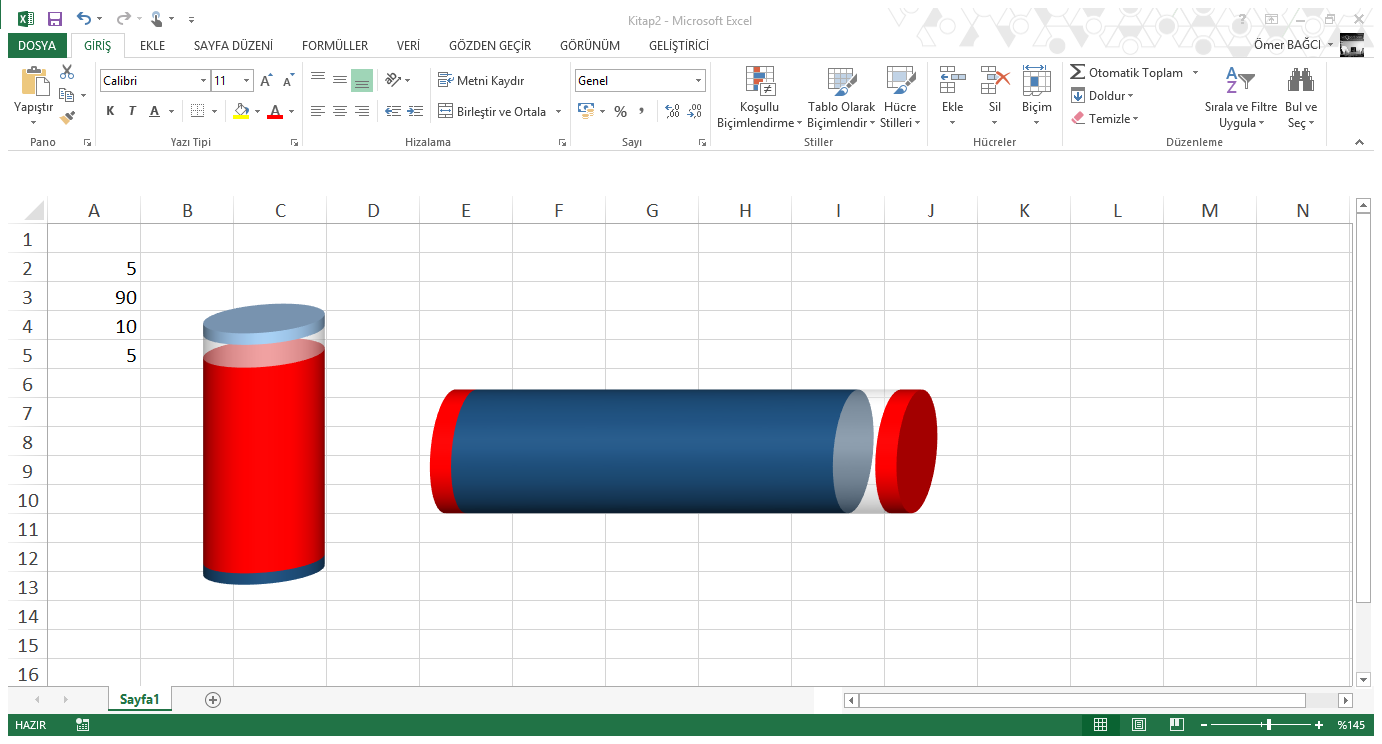Toggle italic T formatting
1382x744 pixels.
pyautogui.click(x=132, y=112)
